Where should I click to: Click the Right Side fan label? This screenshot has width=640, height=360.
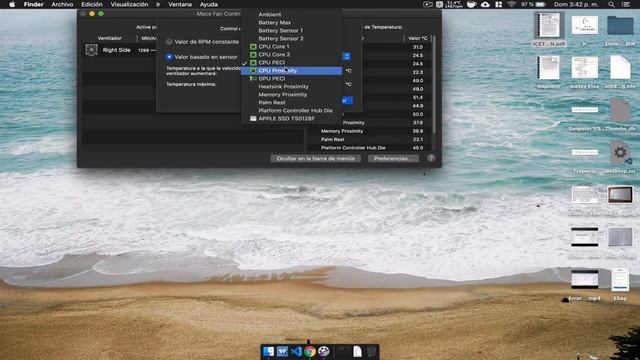pos(117,50)
